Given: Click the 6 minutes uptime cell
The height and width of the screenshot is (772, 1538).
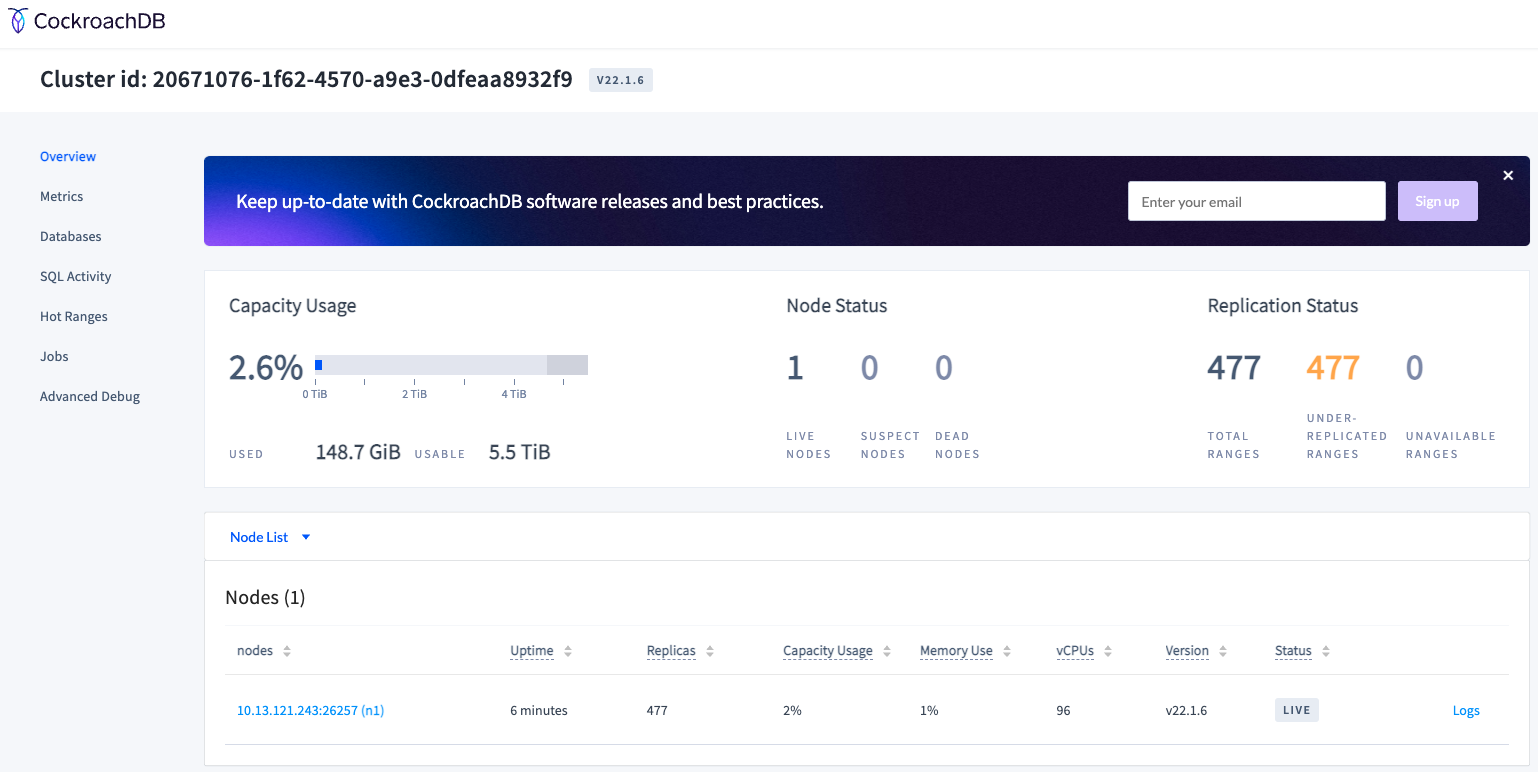Looking at the screenshot, I should pos(539,710).
